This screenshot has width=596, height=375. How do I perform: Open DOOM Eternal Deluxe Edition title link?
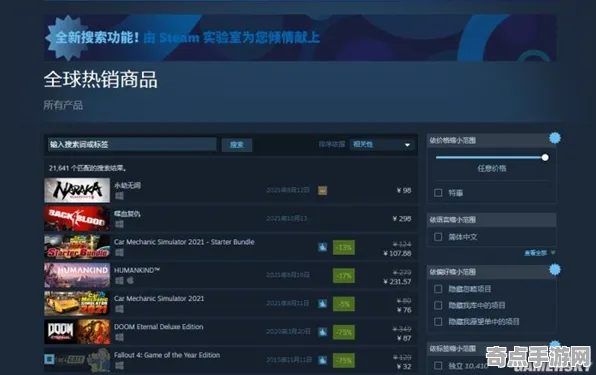tap(159, 327)
